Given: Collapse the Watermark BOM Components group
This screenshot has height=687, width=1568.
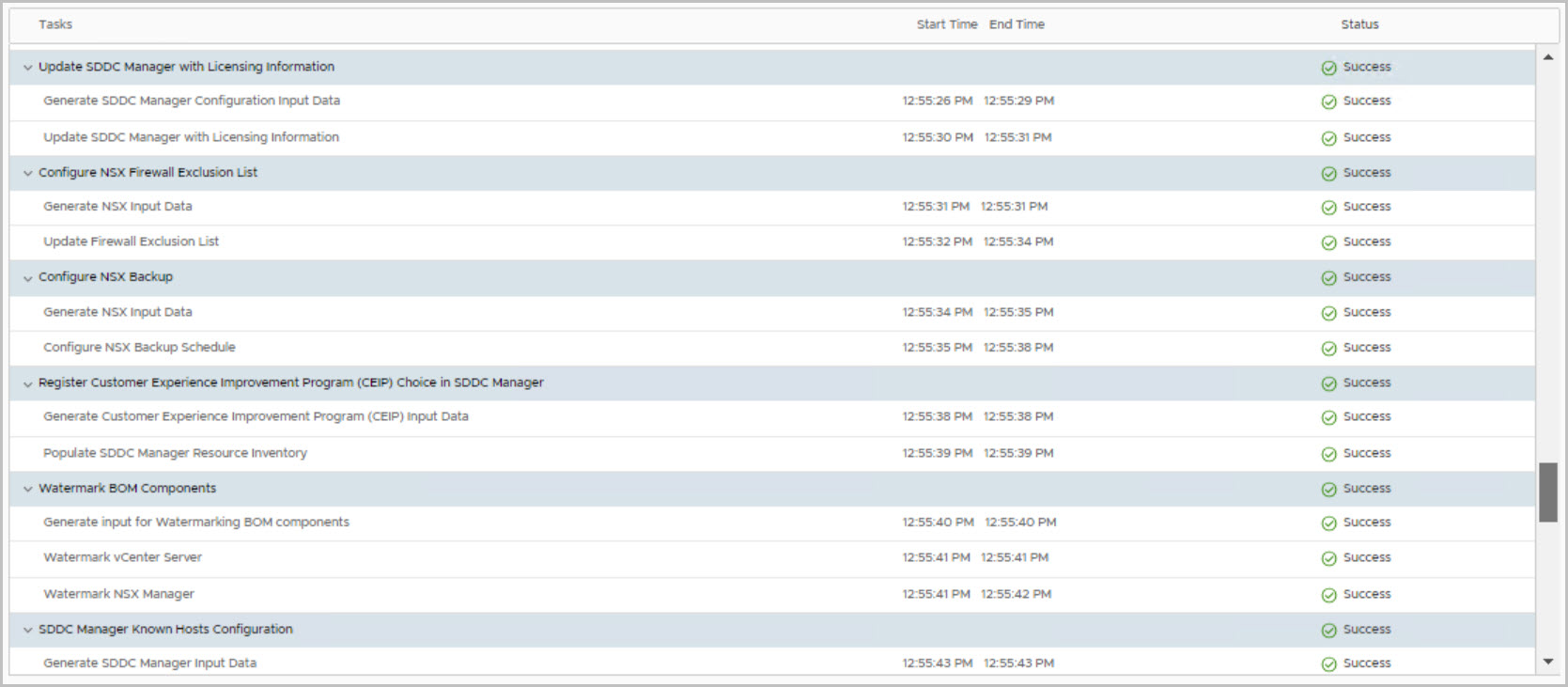Looking at the screenshot, I should point(28,490).
